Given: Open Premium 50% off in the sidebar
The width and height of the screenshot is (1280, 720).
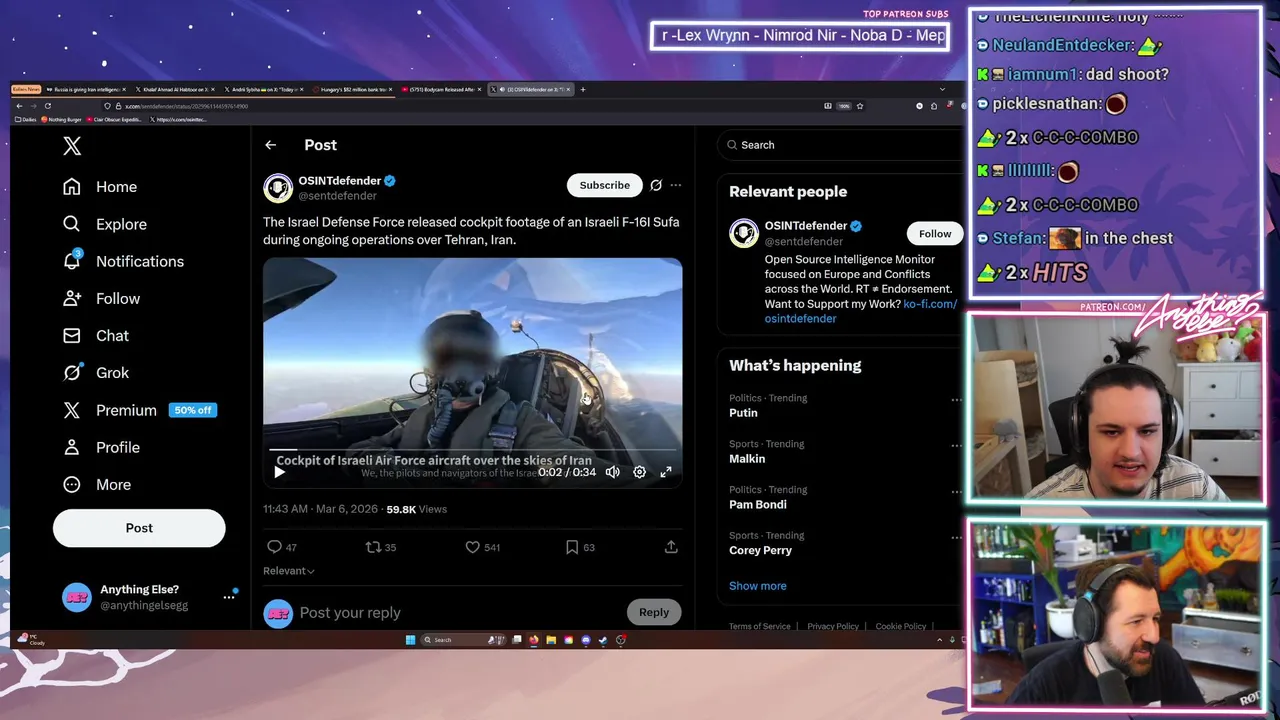Looking at the screenshot, I should (139, 410).
